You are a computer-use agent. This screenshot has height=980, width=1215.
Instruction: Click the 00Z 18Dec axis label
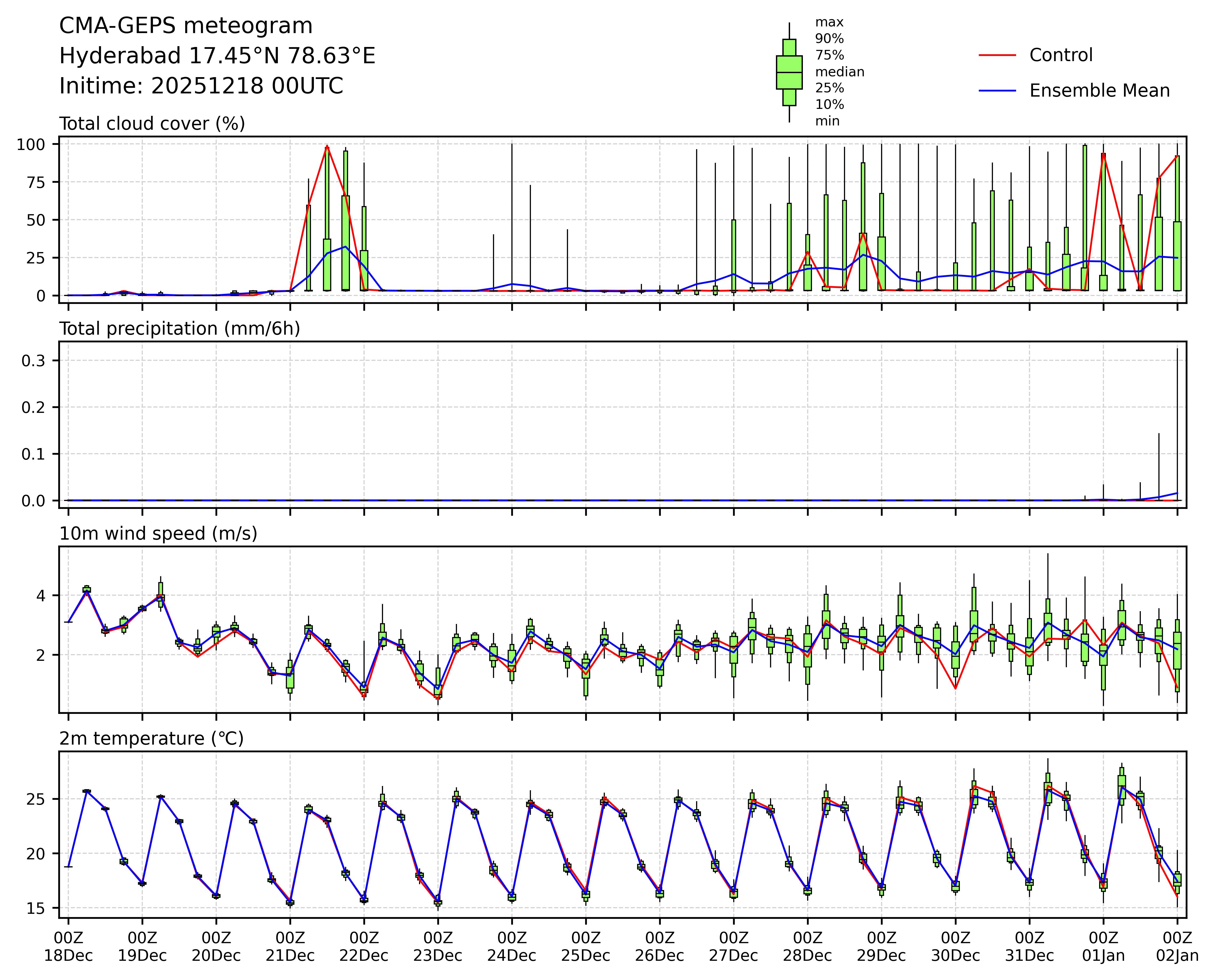click(x=68, y=947)
